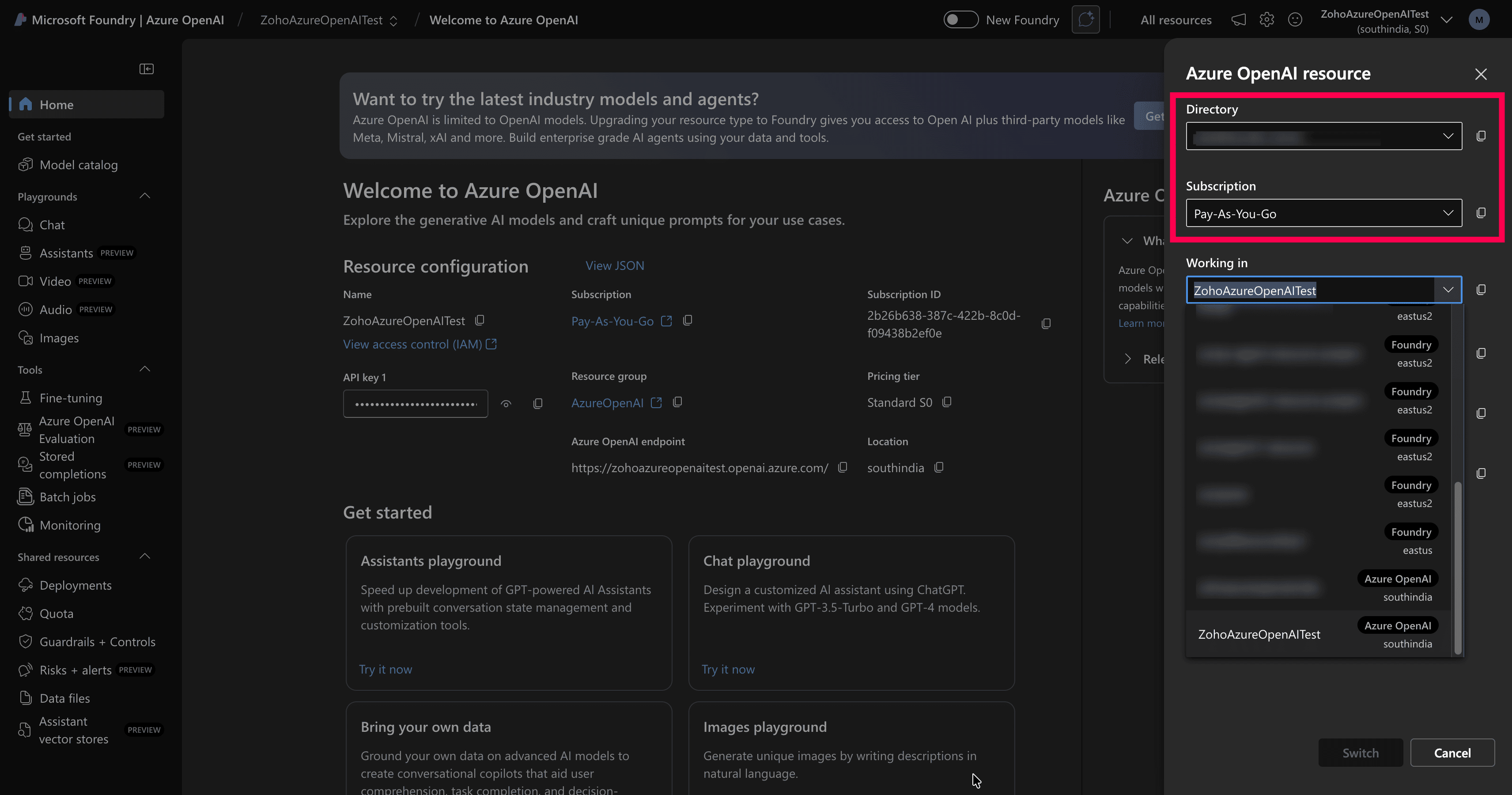The height and width of the screenshot is (795, 1512).
Task: Collapse the Playgrounds section
Action: [x=145, y=196]
